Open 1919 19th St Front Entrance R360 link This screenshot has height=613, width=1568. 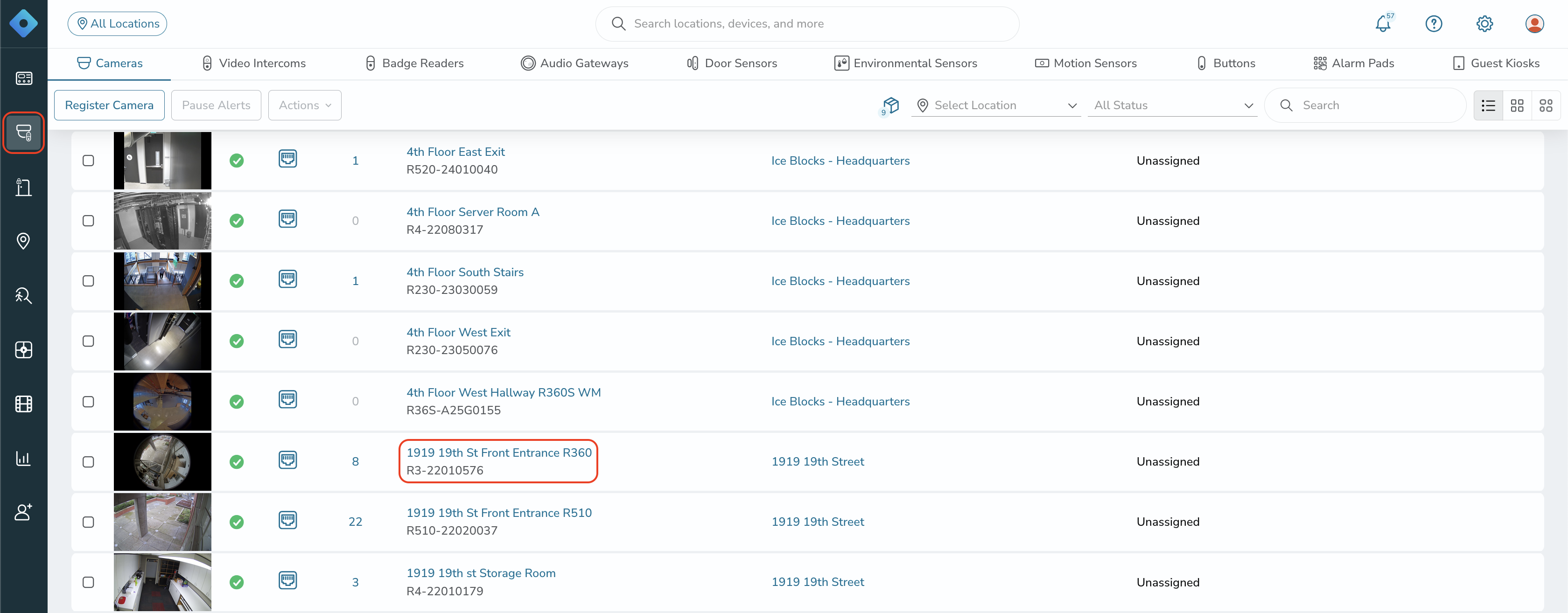coord(499,453)
